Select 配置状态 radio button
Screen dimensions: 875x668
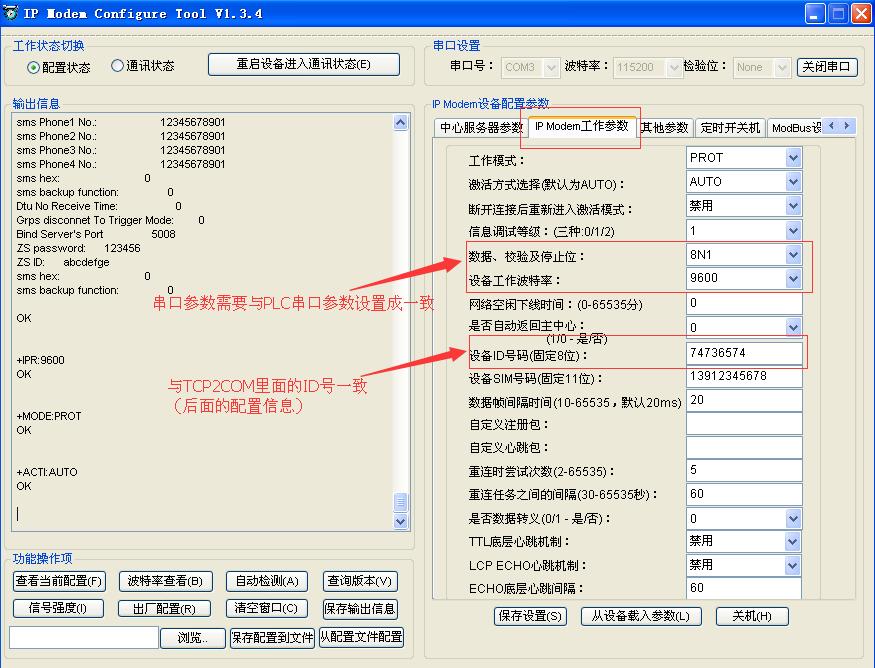pos(34,67)
